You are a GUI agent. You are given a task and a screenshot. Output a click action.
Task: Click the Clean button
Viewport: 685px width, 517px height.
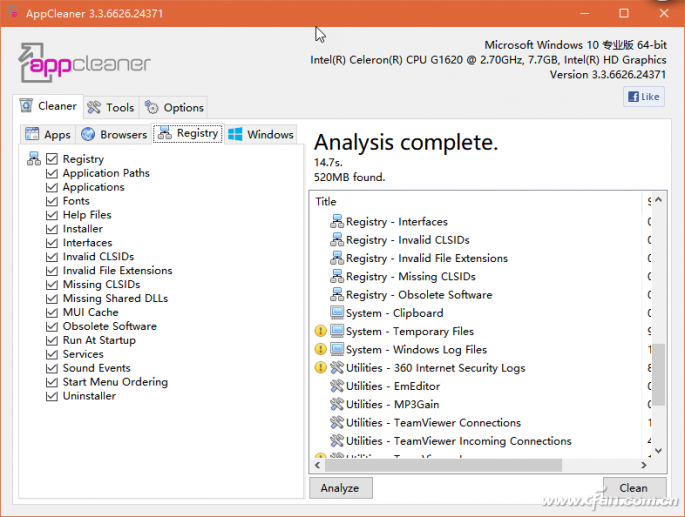coord(634,488)
